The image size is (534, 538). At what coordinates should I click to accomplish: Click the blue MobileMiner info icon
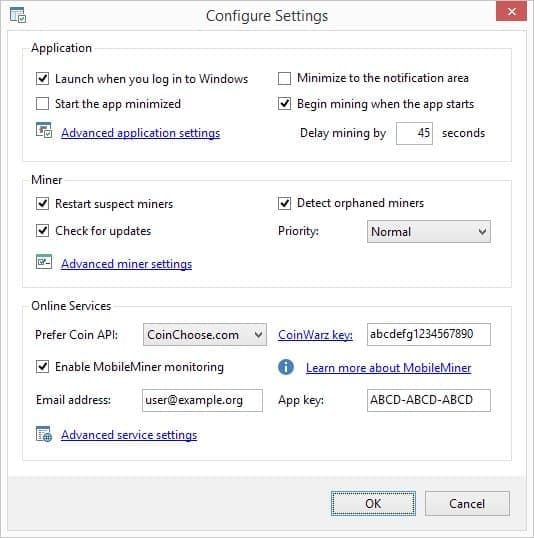(x=286, y=367)
